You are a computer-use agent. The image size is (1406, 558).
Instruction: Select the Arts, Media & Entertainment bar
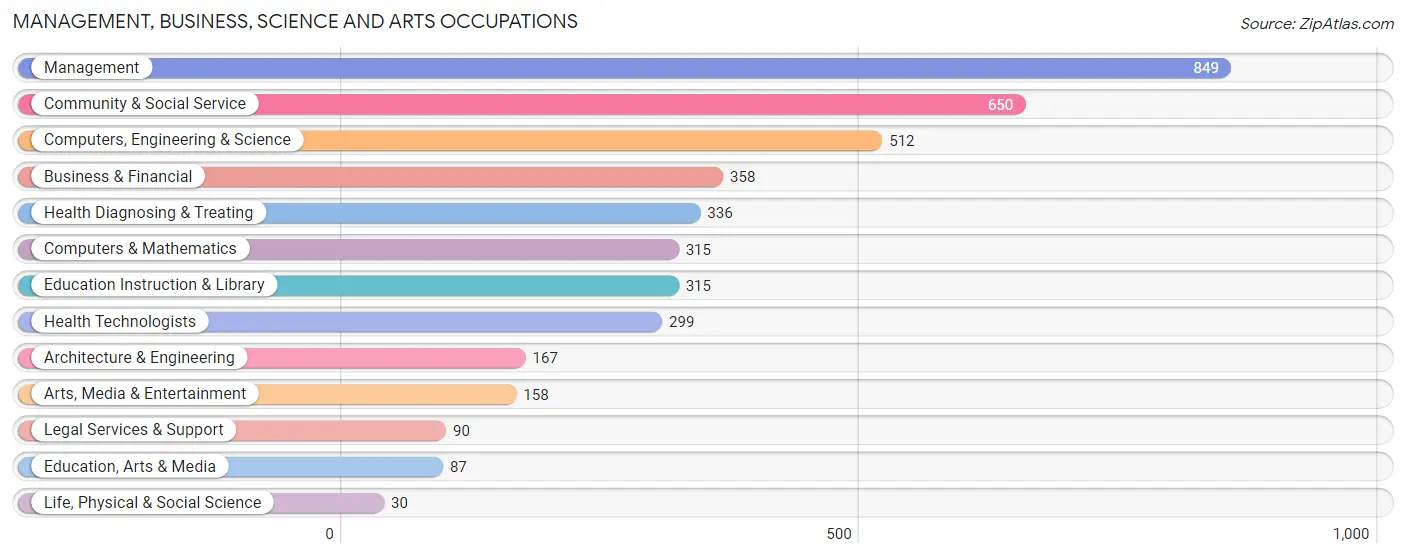click(x=267, y=394)
